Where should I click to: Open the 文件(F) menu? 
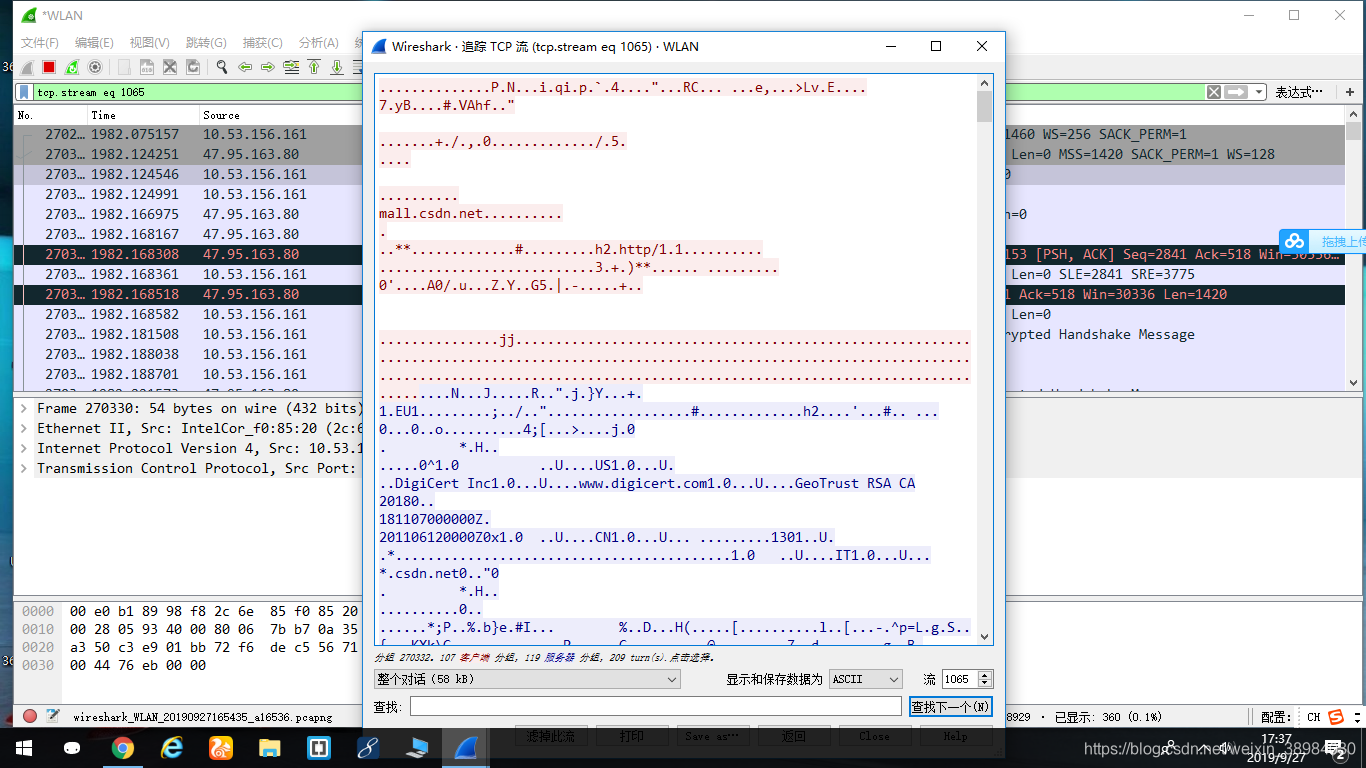[x=40, y=43]
